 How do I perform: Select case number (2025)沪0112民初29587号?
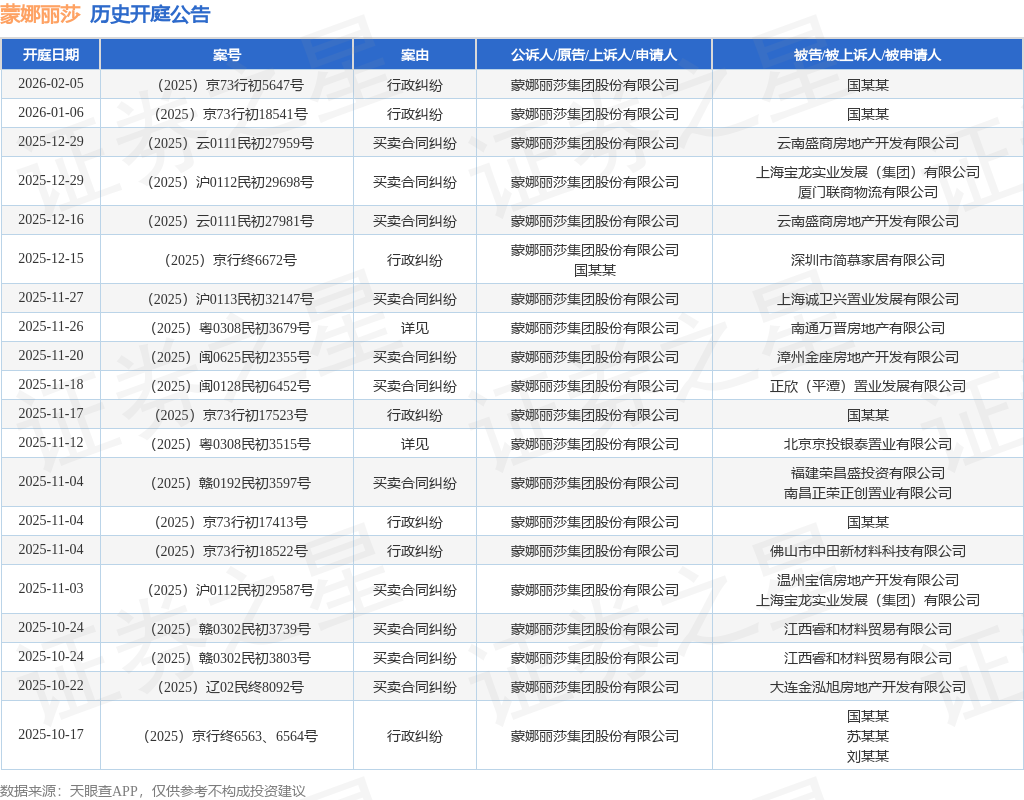point(227,590)
